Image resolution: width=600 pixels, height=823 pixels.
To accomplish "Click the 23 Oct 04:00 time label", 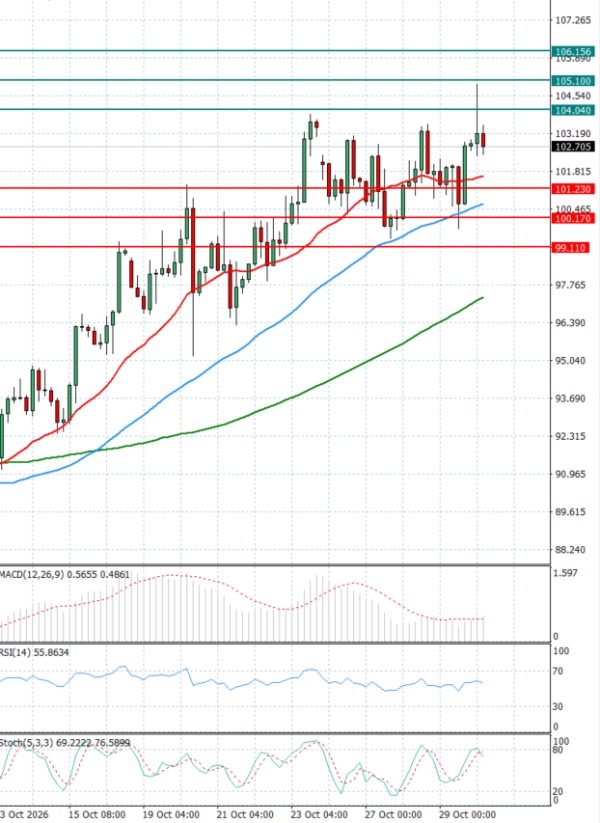I will pos(319,815).
